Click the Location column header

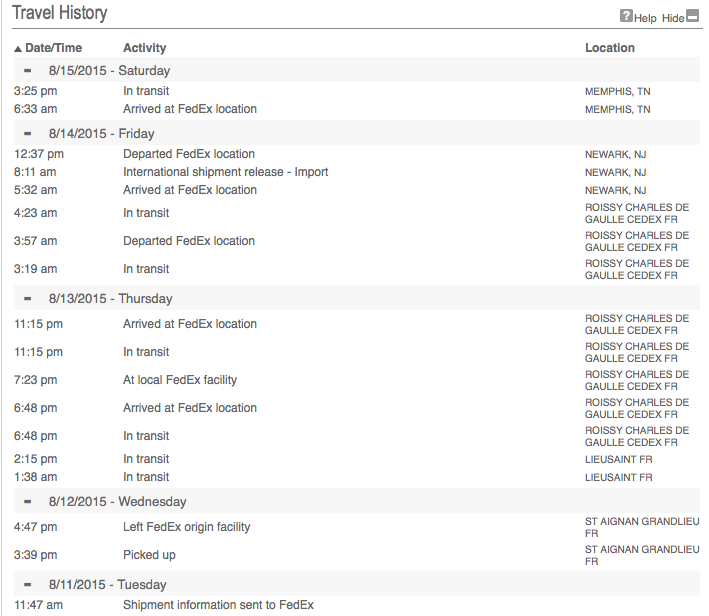(x=609, y=48)
